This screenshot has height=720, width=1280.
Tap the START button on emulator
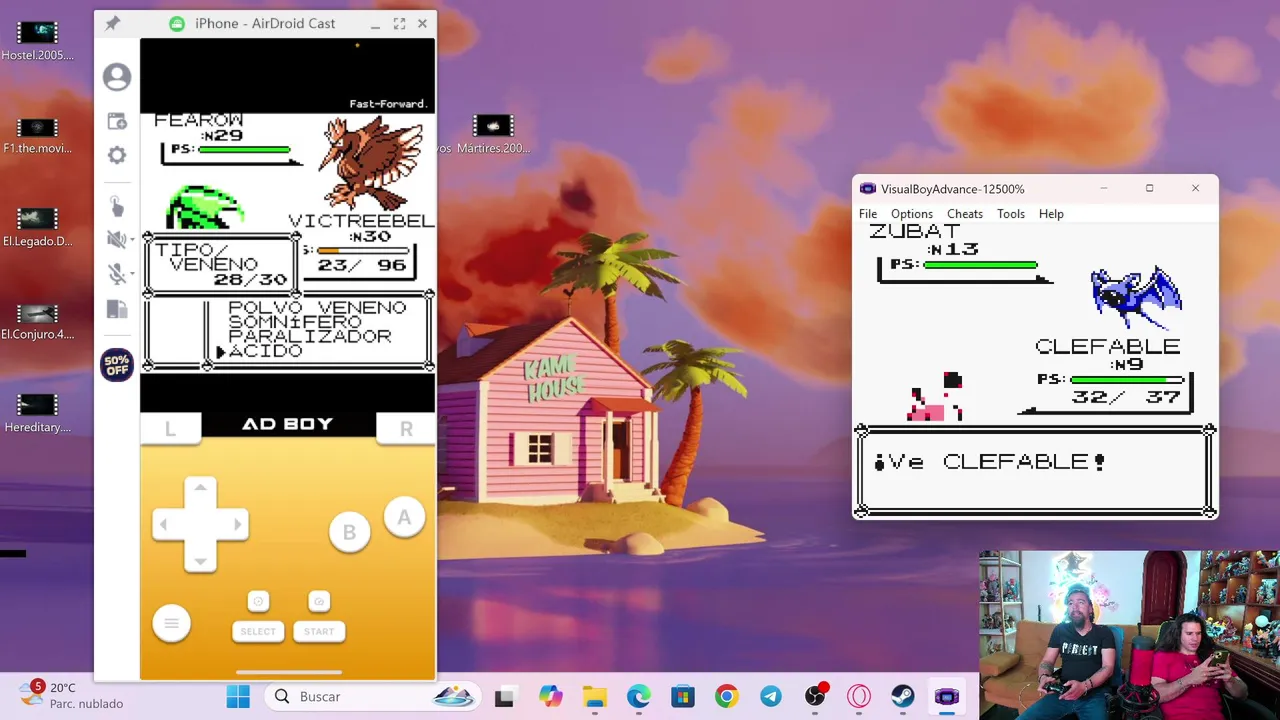(x=319, y=631)
